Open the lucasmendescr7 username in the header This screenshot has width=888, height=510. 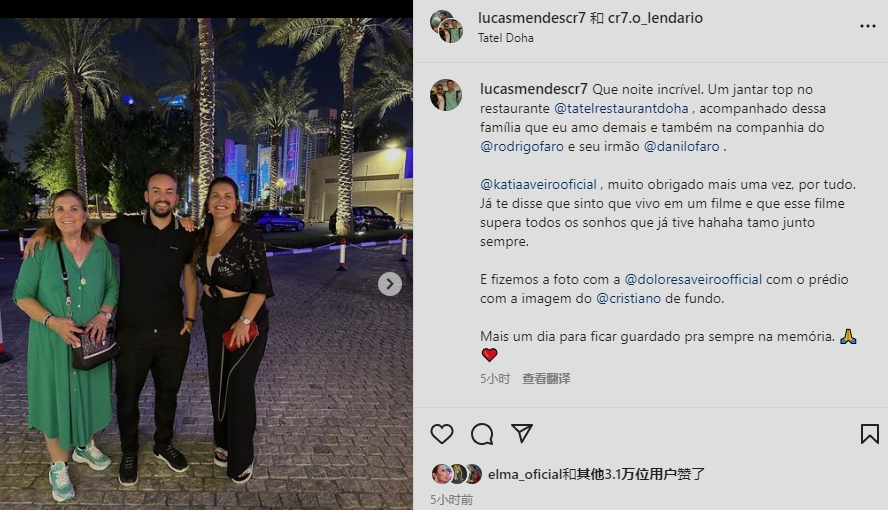[x=531, y=18]
